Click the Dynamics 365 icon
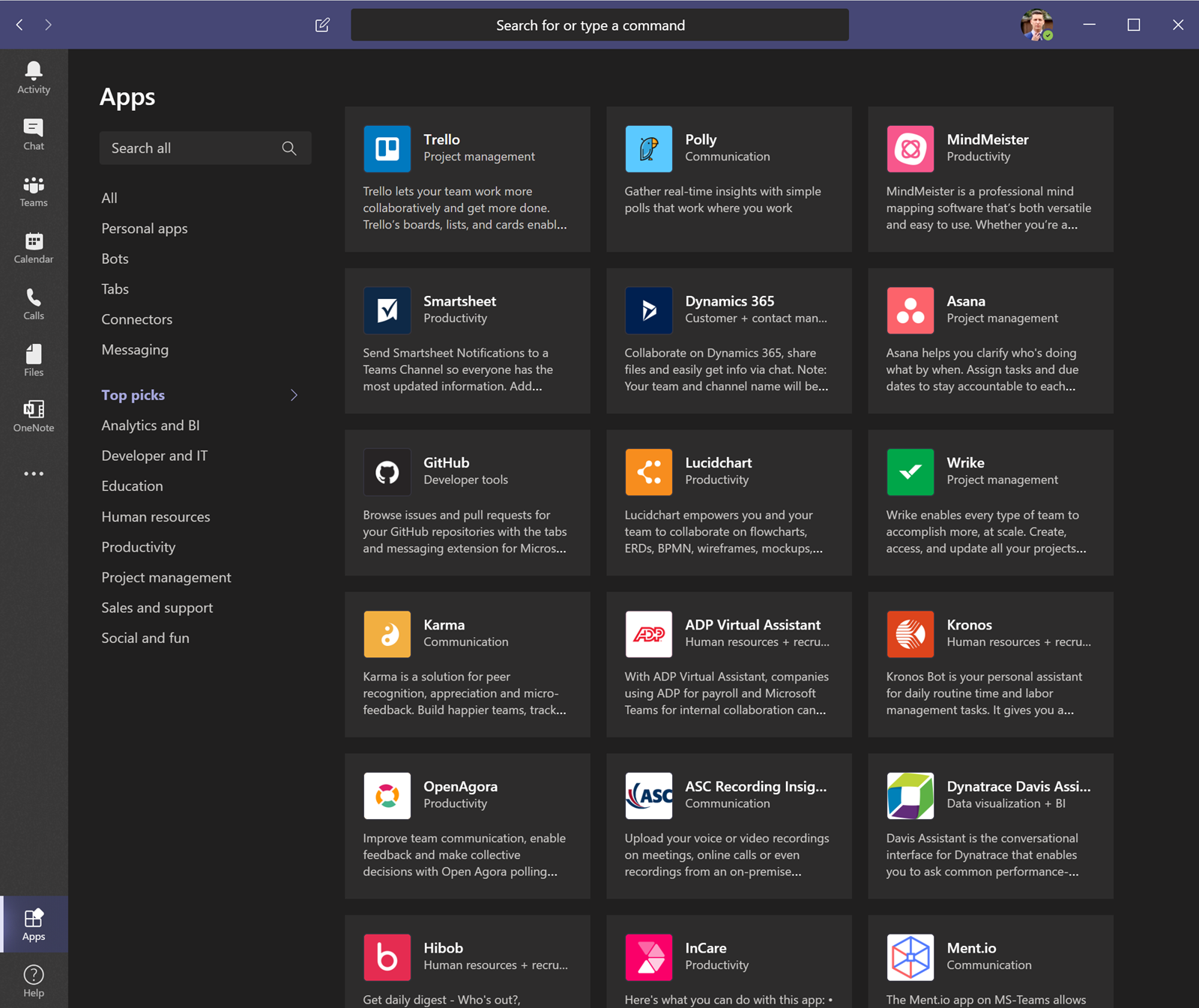This screenshot has height=1008, width=1199. [649, 310]
